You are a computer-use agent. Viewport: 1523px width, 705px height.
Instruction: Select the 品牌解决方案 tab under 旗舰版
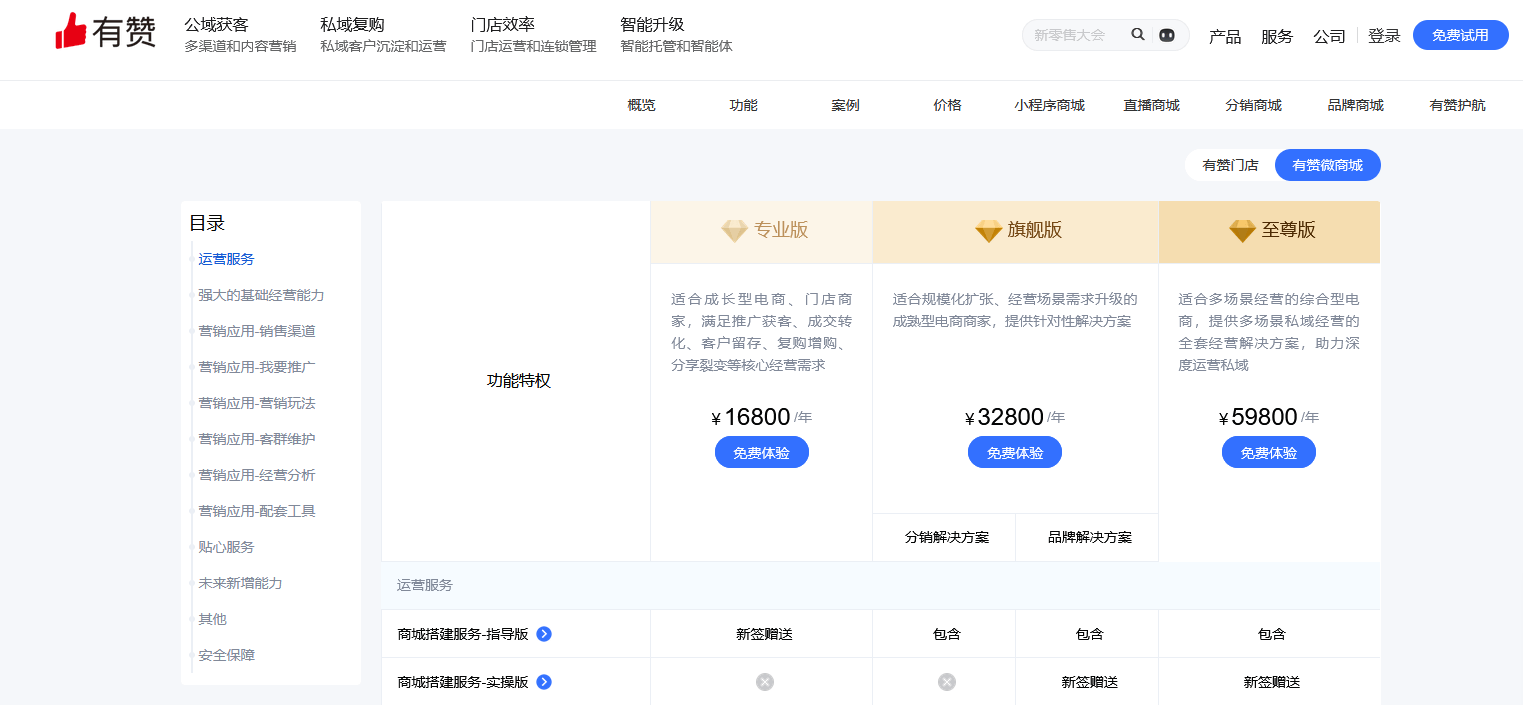pos(1089,537)
